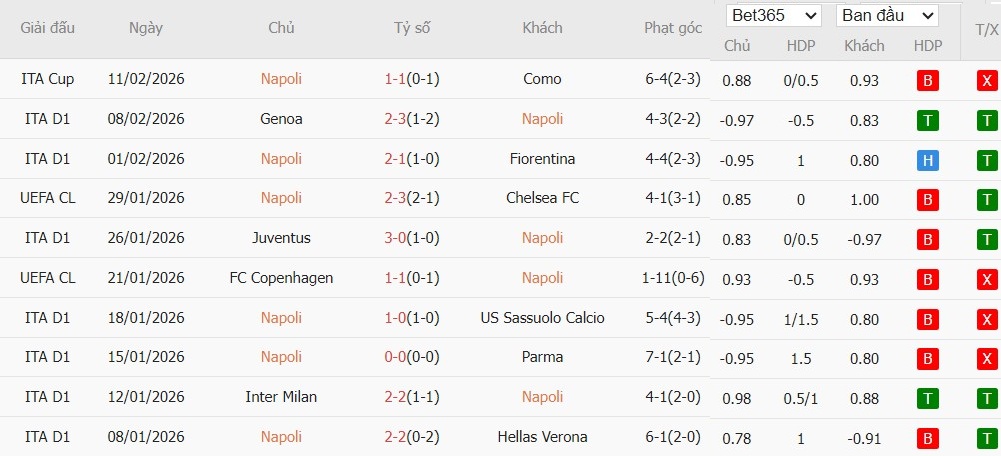
Task: Click the green T handicap badge in the Inter Milan row
Action: 927,398
